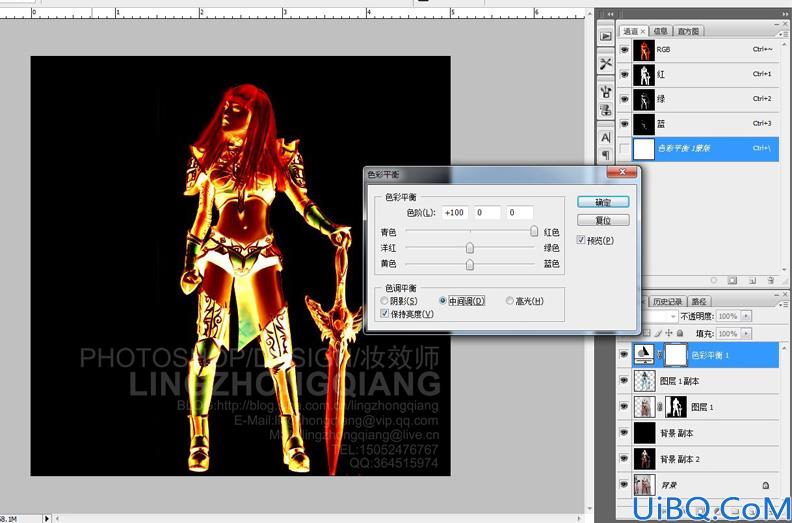Open the 填充 fill slider arrow
Screen dimensions: 792x523
click(747, 334)
